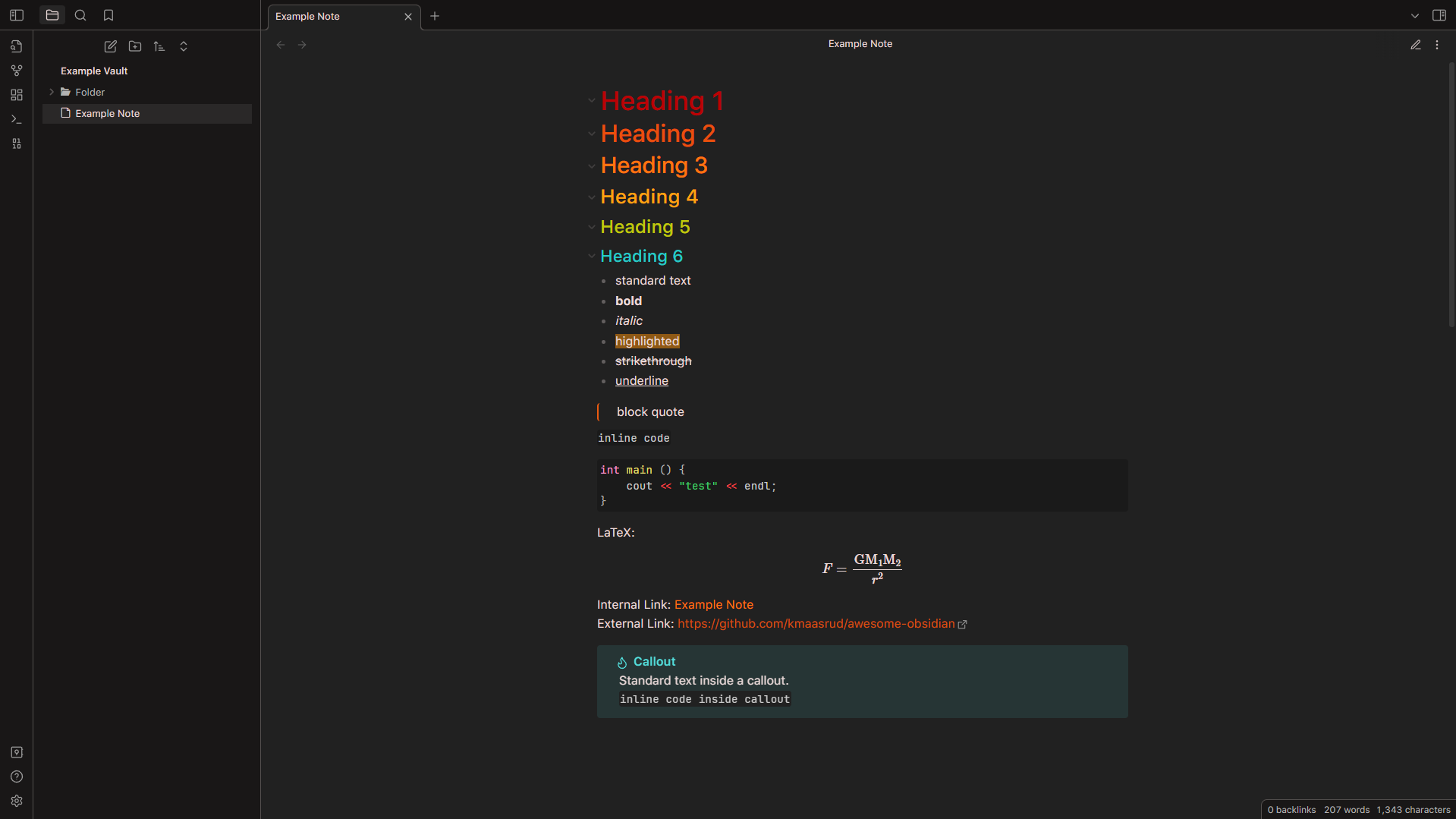
Task: Navigate back arrow
Action: (x=281, y=45)
